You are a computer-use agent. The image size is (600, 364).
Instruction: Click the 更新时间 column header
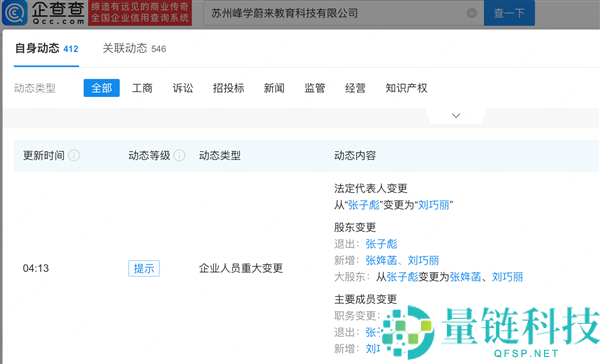click(44, 155)
